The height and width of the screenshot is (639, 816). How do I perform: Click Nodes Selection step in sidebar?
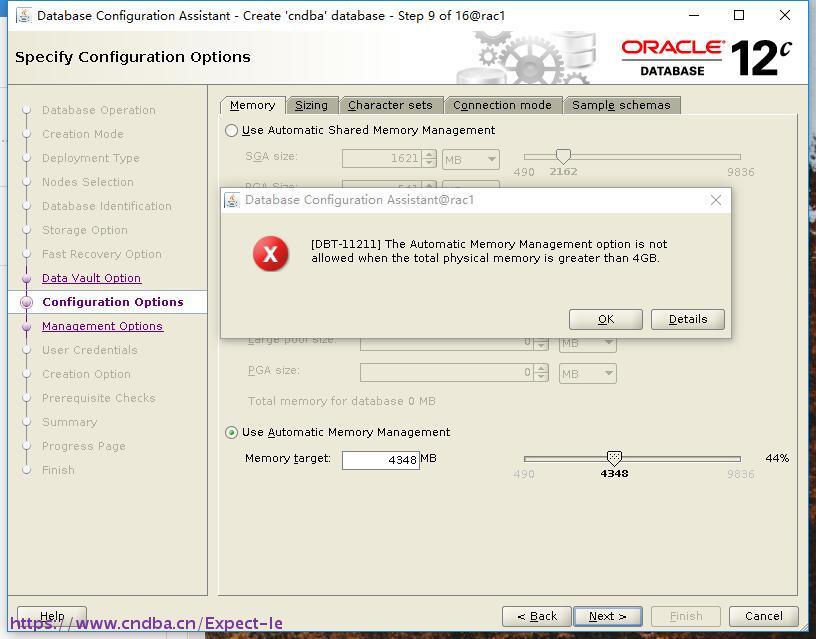[87, 182]
